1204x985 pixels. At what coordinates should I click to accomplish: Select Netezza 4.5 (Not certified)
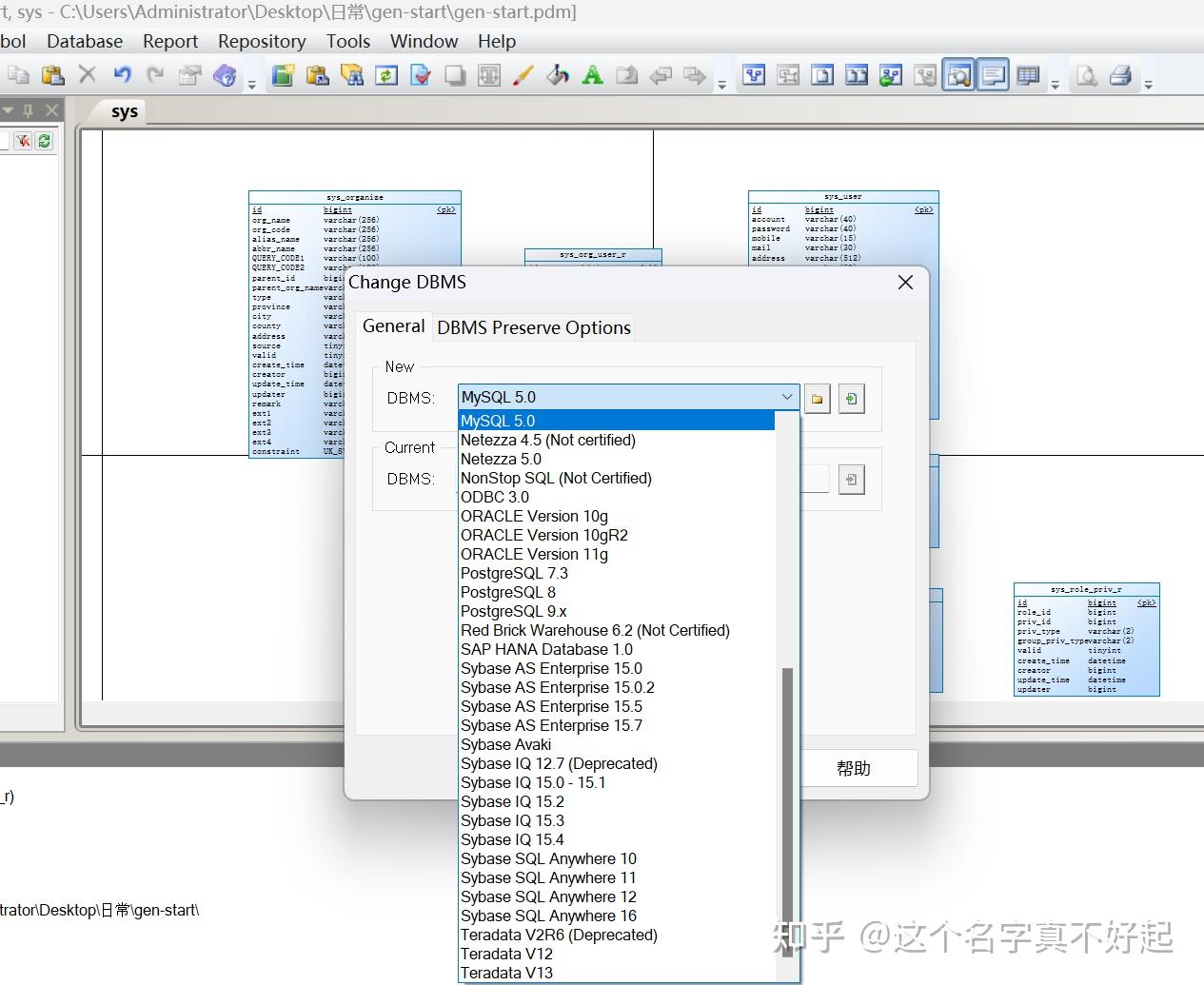click(x=617, y=440)
